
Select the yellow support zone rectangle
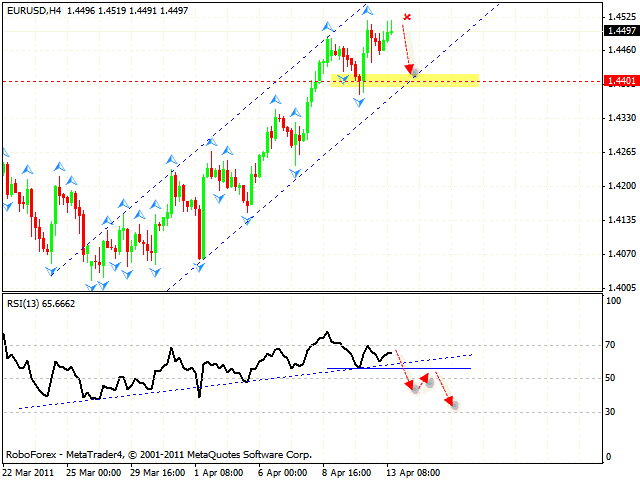[x=404, y=80]
